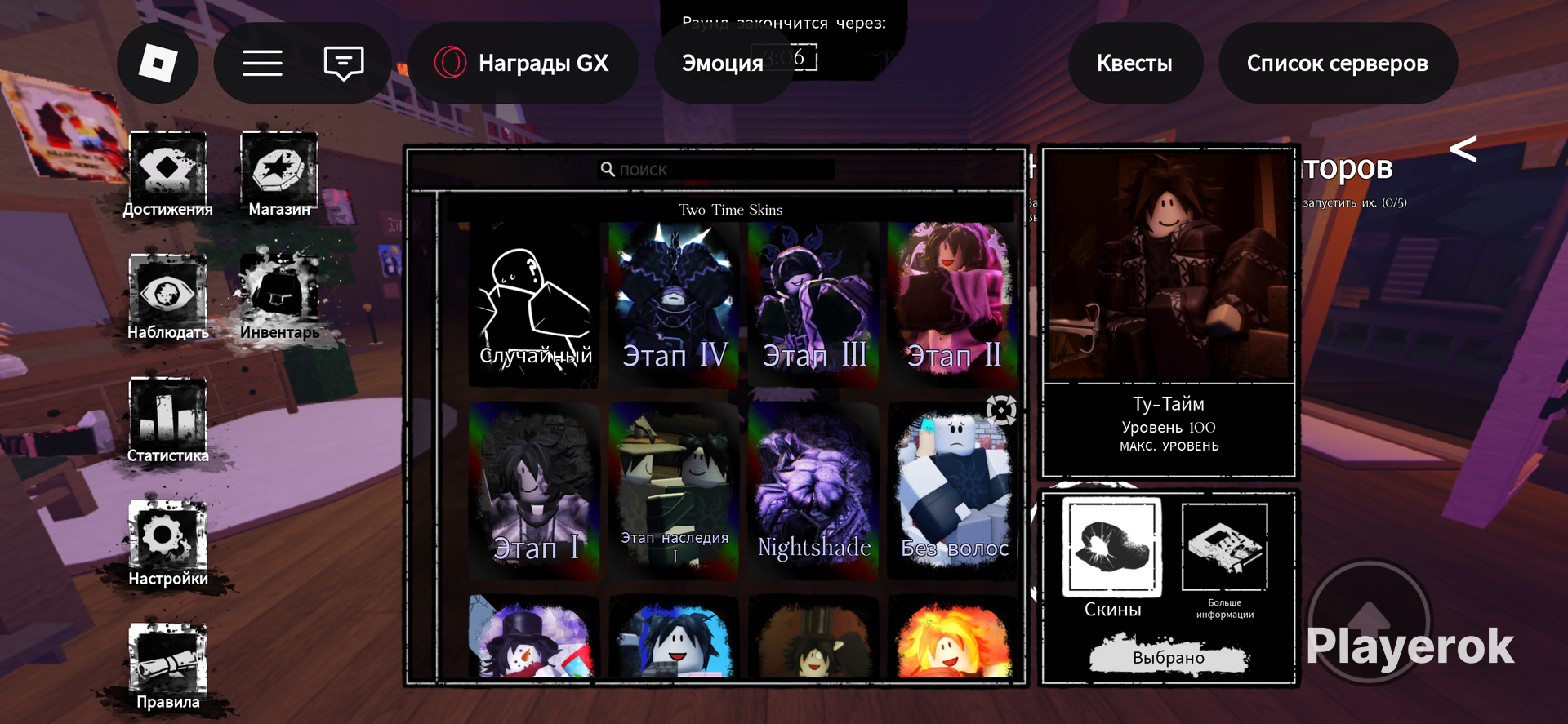Screen dimensions: 1568x724
Task: Open Награды GX rewards
Action: pyautogui.click(x=523, y=63)
